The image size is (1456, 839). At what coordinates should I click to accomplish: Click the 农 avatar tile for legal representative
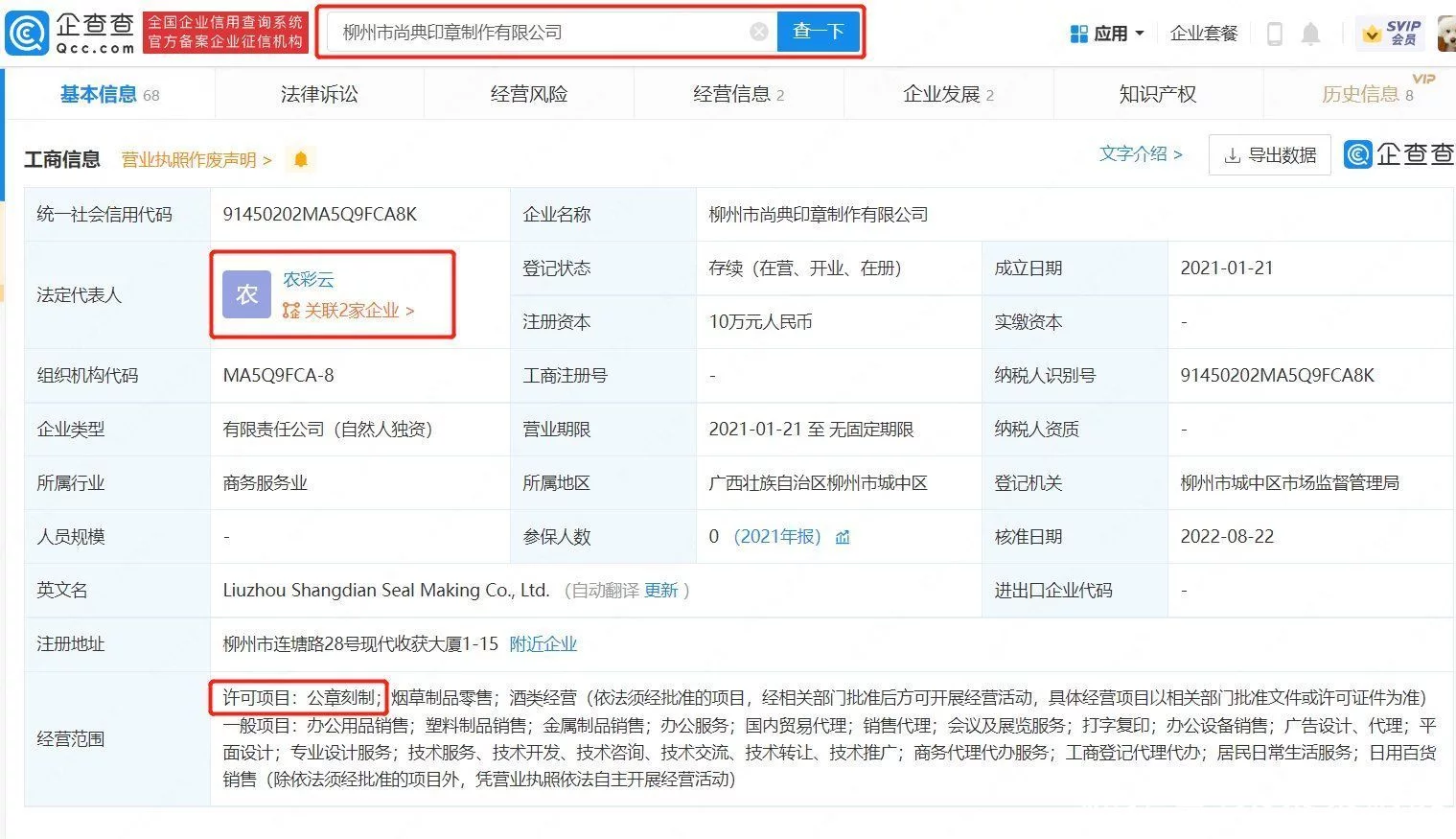[x=246, y=294]
